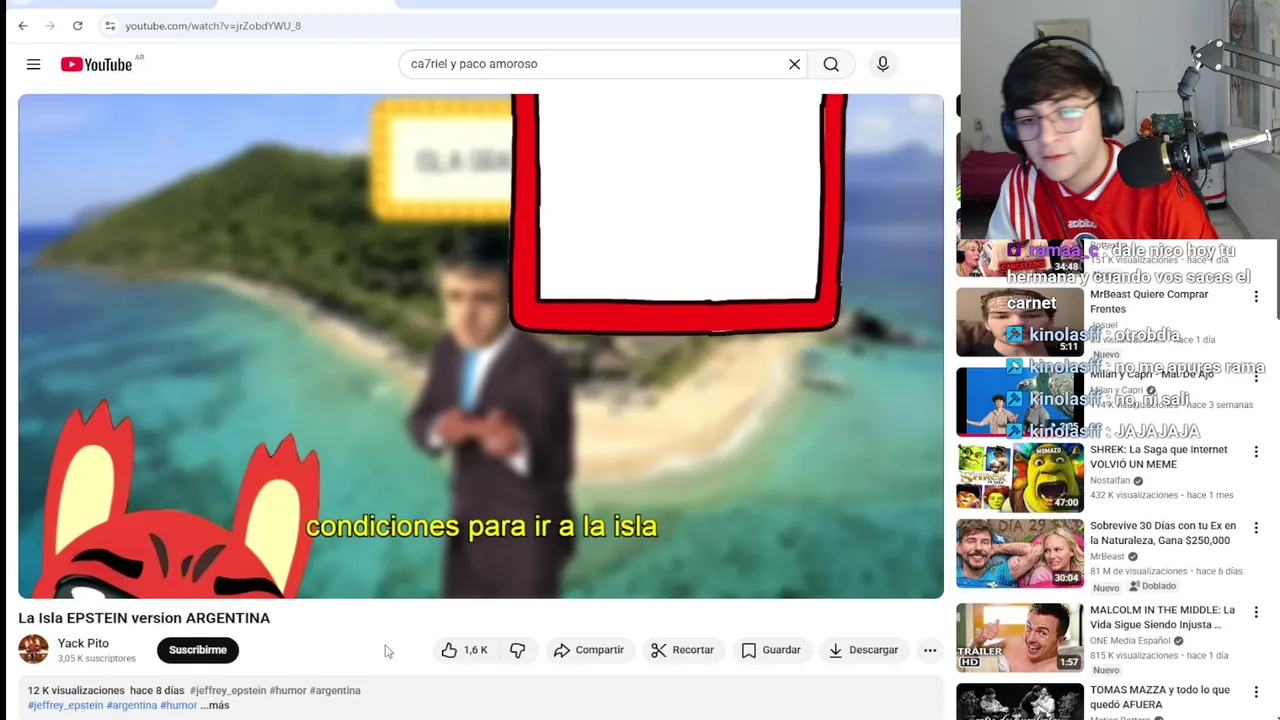Click the YouTube URL address field
Screen dimensions: 1280x720
tap(212, 26)
